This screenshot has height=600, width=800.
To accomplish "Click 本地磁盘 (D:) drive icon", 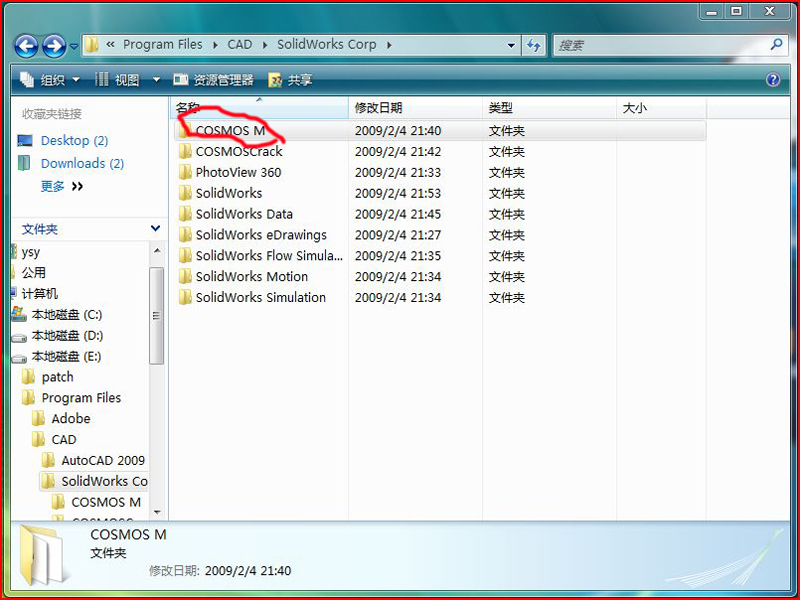I will tap(19, 336).
